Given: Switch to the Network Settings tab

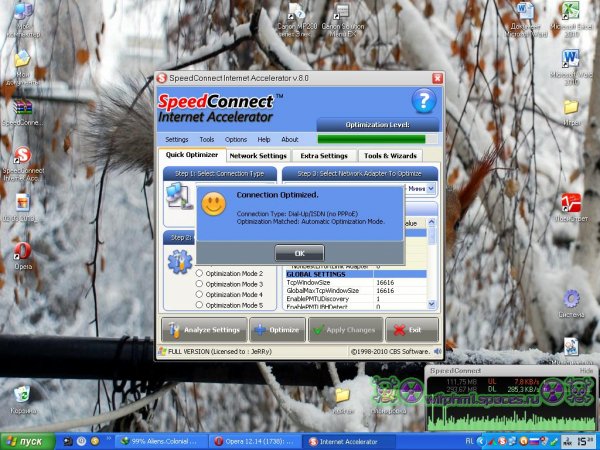Looking at the screenshot, I should coord(258,156).
